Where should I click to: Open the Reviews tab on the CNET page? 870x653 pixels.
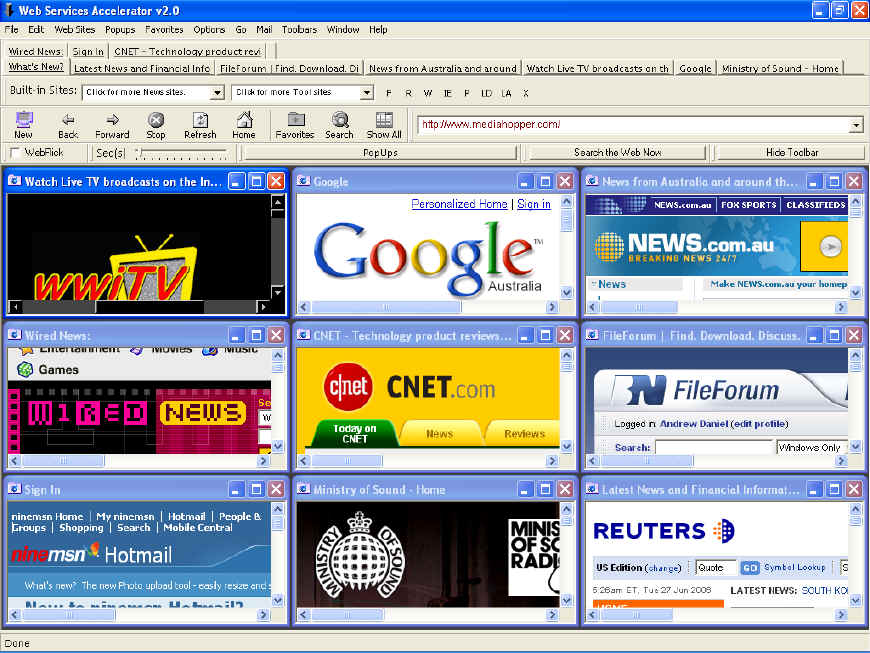pyautogui.click(x=524, y=433)
